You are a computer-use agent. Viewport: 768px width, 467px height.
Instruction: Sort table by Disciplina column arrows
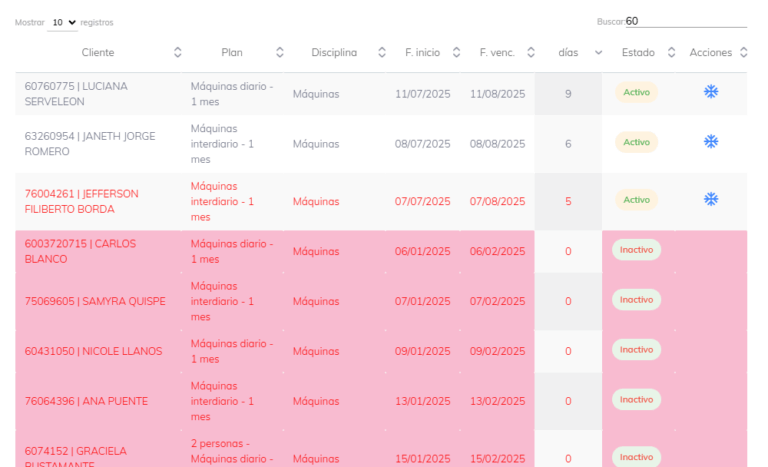click(381, 53)
